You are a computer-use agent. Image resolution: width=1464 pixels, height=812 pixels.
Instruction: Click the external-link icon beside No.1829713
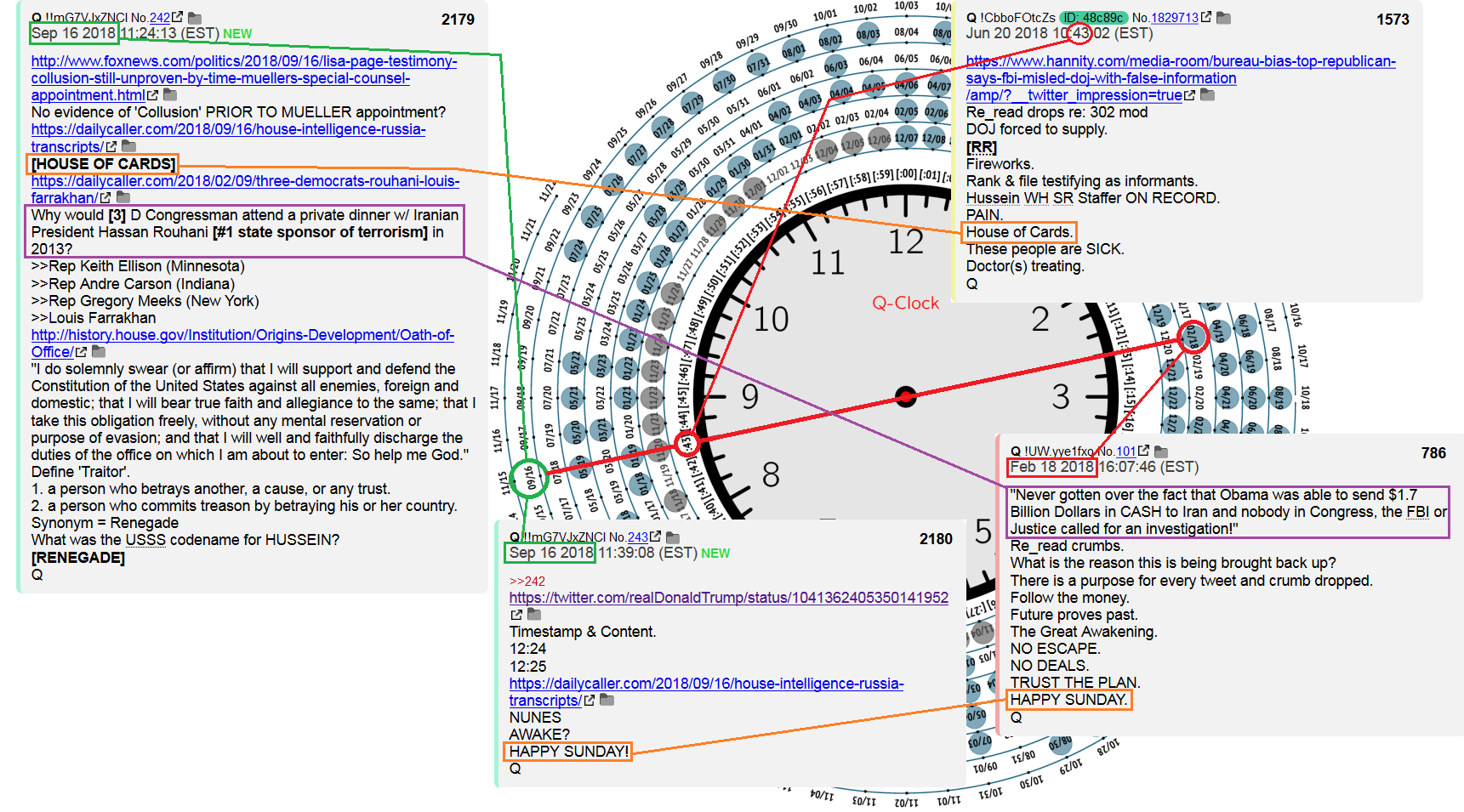click(x=1206, y=17)
